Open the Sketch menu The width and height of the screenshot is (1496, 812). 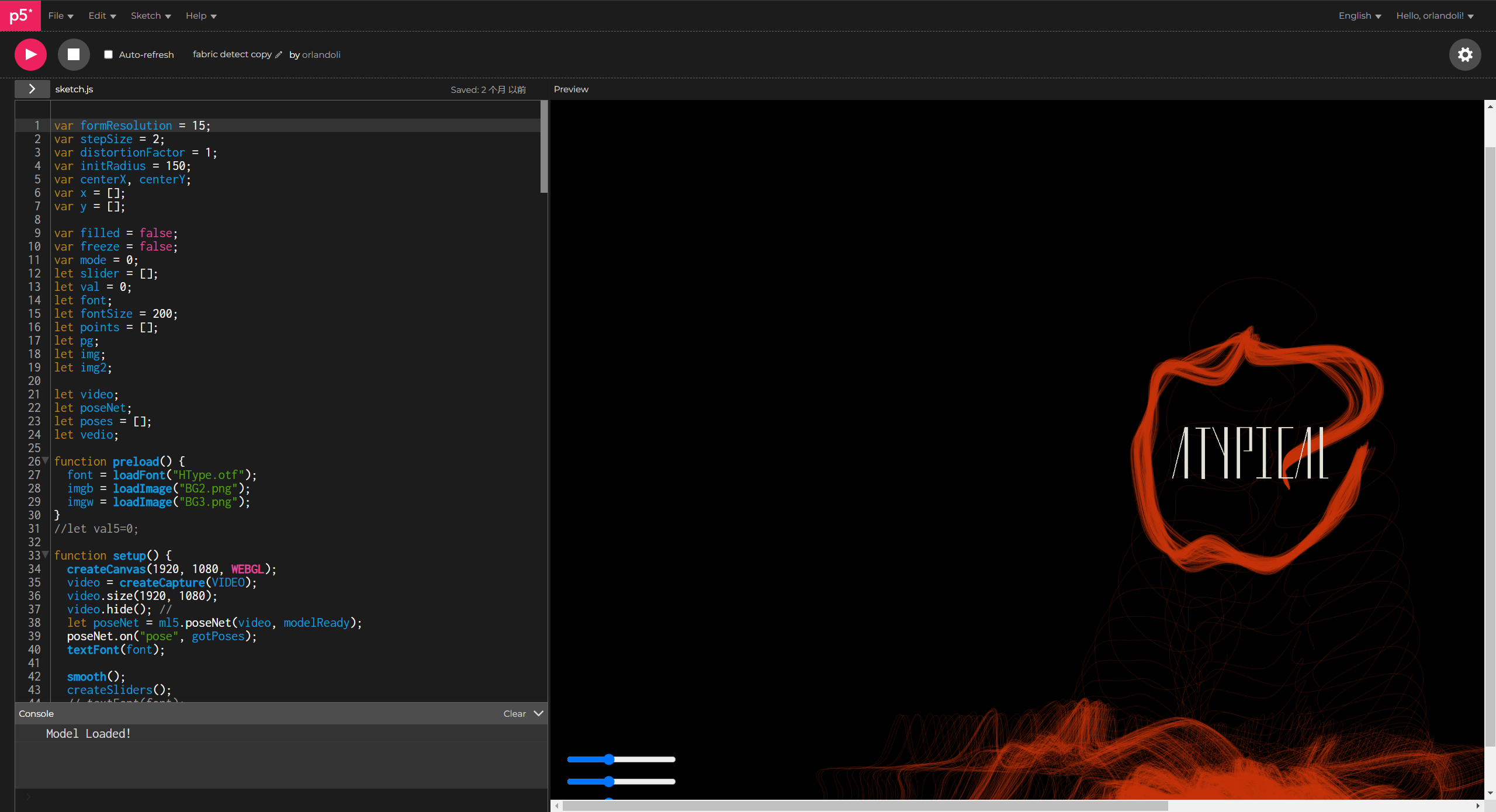(x=150, y=16)
